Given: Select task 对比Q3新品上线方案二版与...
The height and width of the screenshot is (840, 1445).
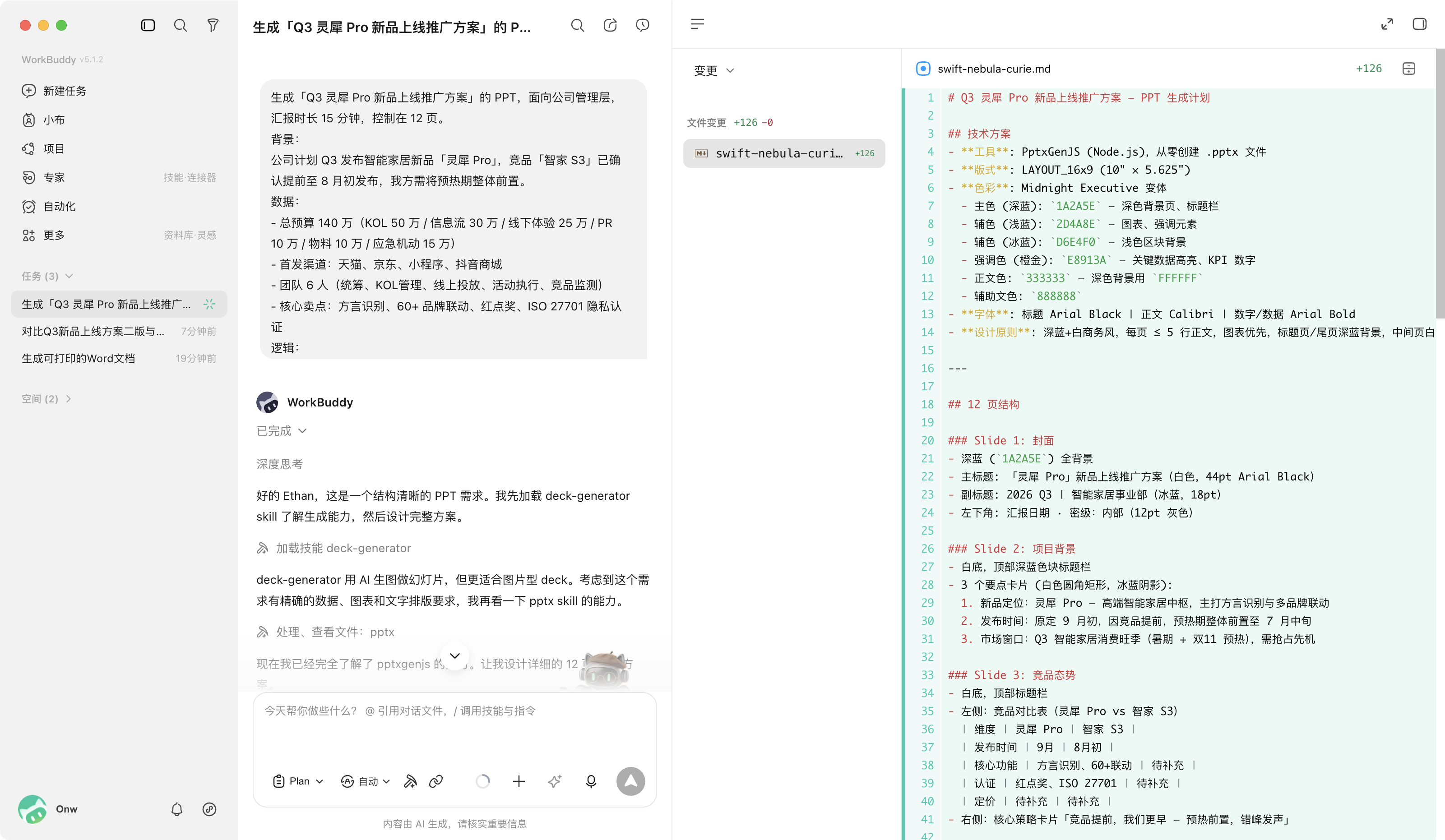Looking at the screenshot, I should [119, 331].
